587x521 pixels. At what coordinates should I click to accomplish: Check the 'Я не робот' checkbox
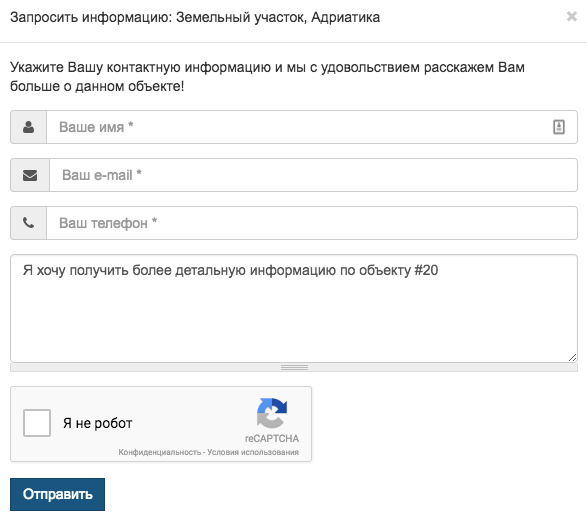pos(37,423)
